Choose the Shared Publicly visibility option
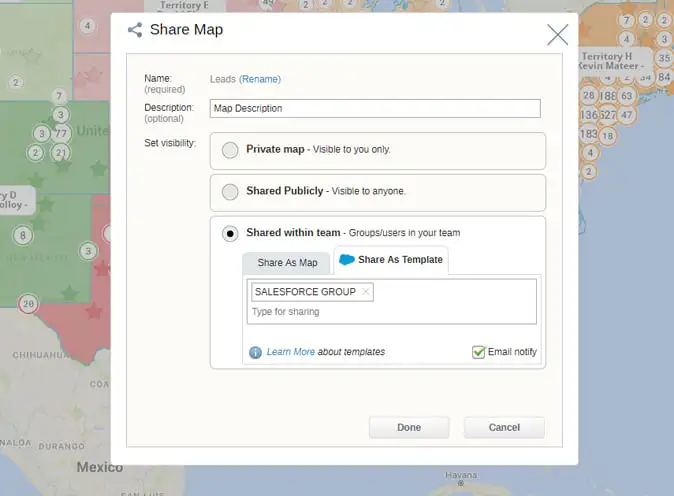This screenshot has height=496, width=674. [230, 191]
